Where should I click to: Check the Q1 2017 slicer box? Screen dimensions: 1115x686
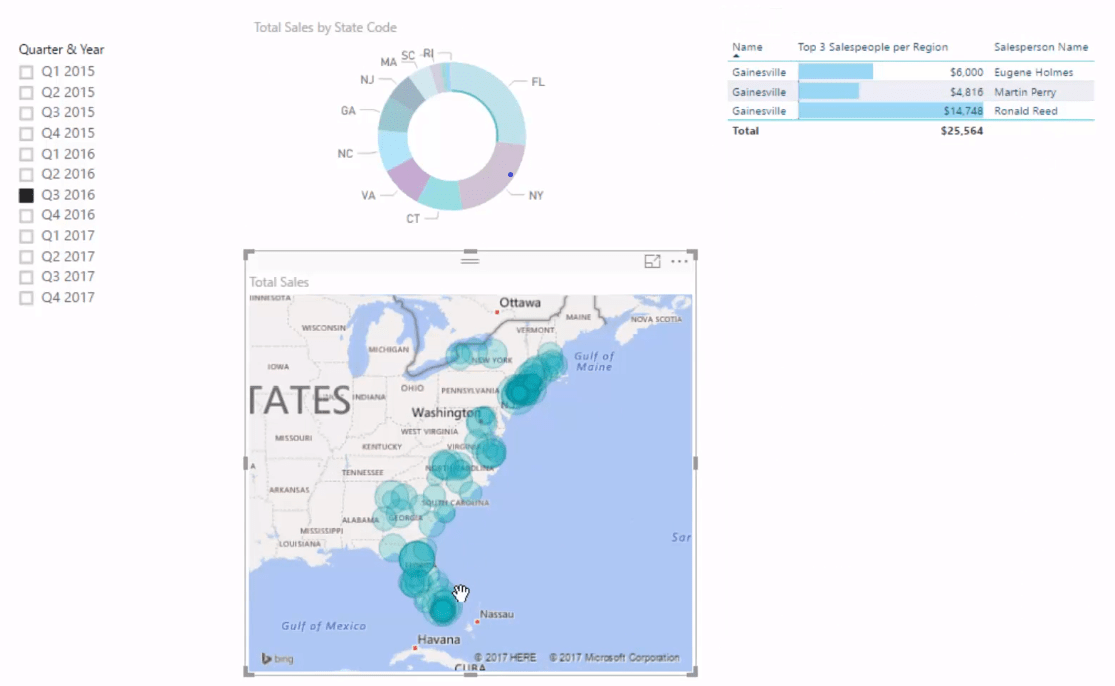(26, 236)
